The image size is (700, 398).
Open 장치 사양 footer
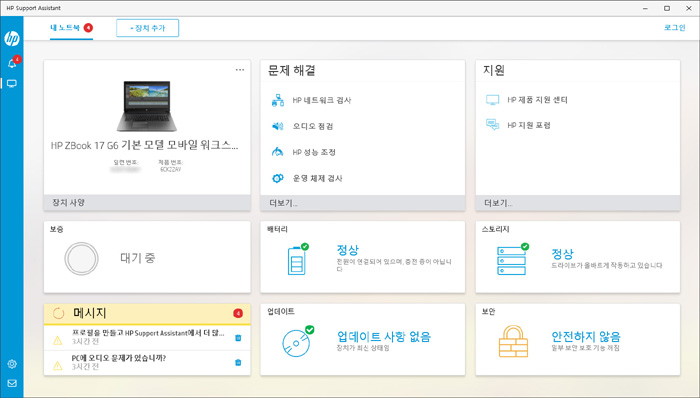pos(147,203)
